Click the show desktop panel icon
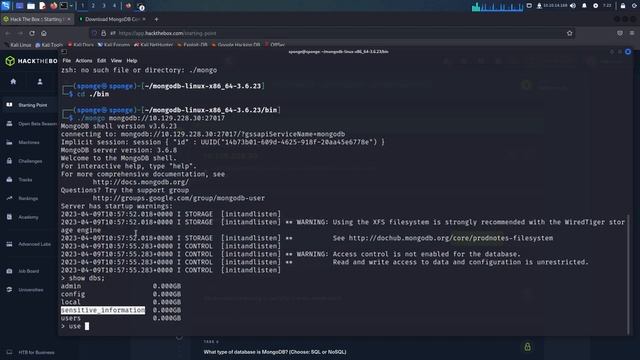Screen dimensions: 640x360 click(19, 6)
